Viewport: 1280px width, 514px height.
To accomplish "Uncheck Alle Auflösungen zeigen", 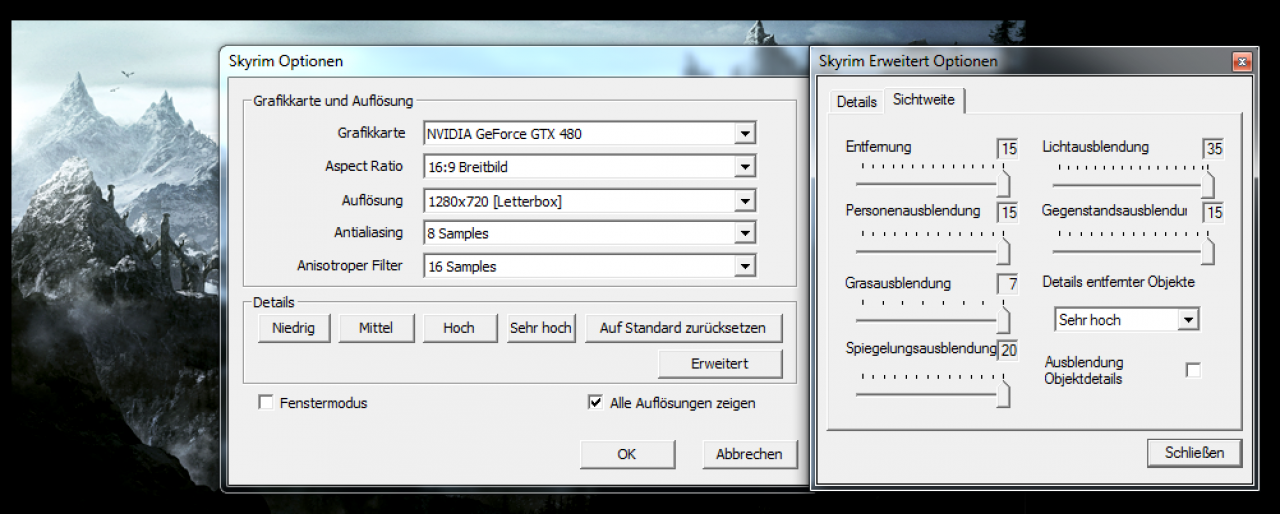I will click(596, 403).
